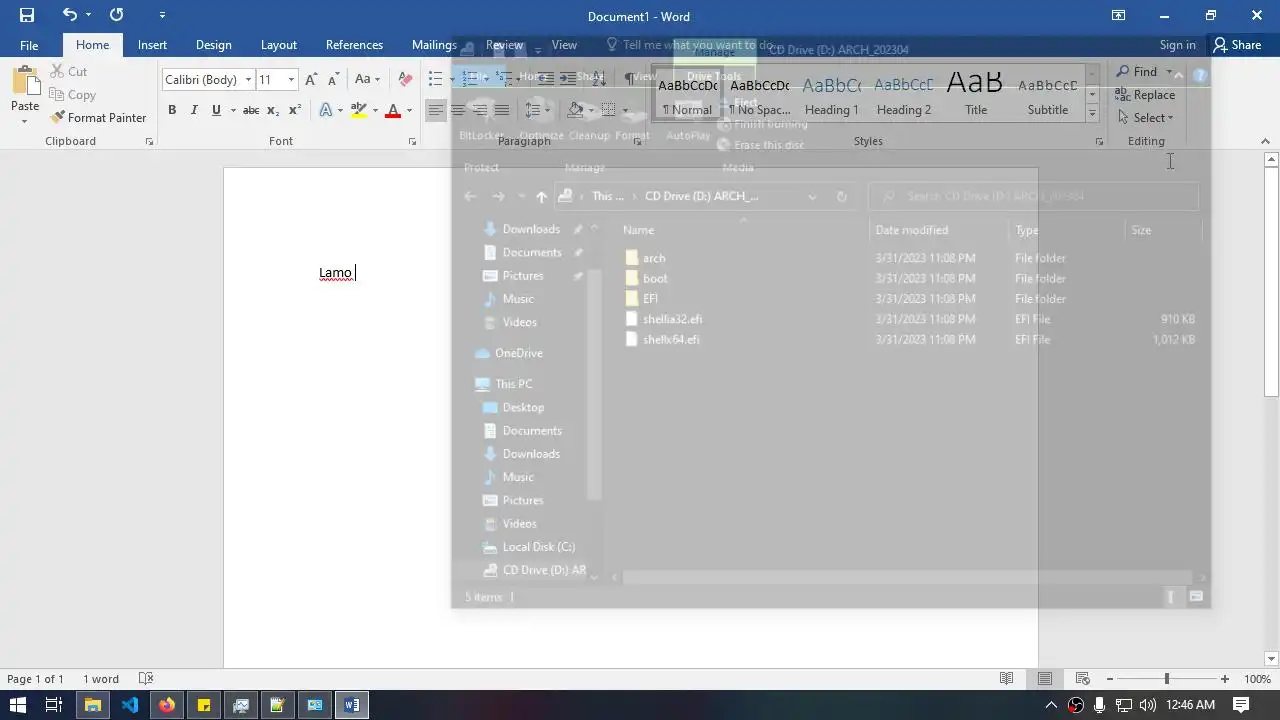Open the Customize Quick Access Toolbar dropdown
Screen dimensions: 1280x720
(x=162, y=15)
